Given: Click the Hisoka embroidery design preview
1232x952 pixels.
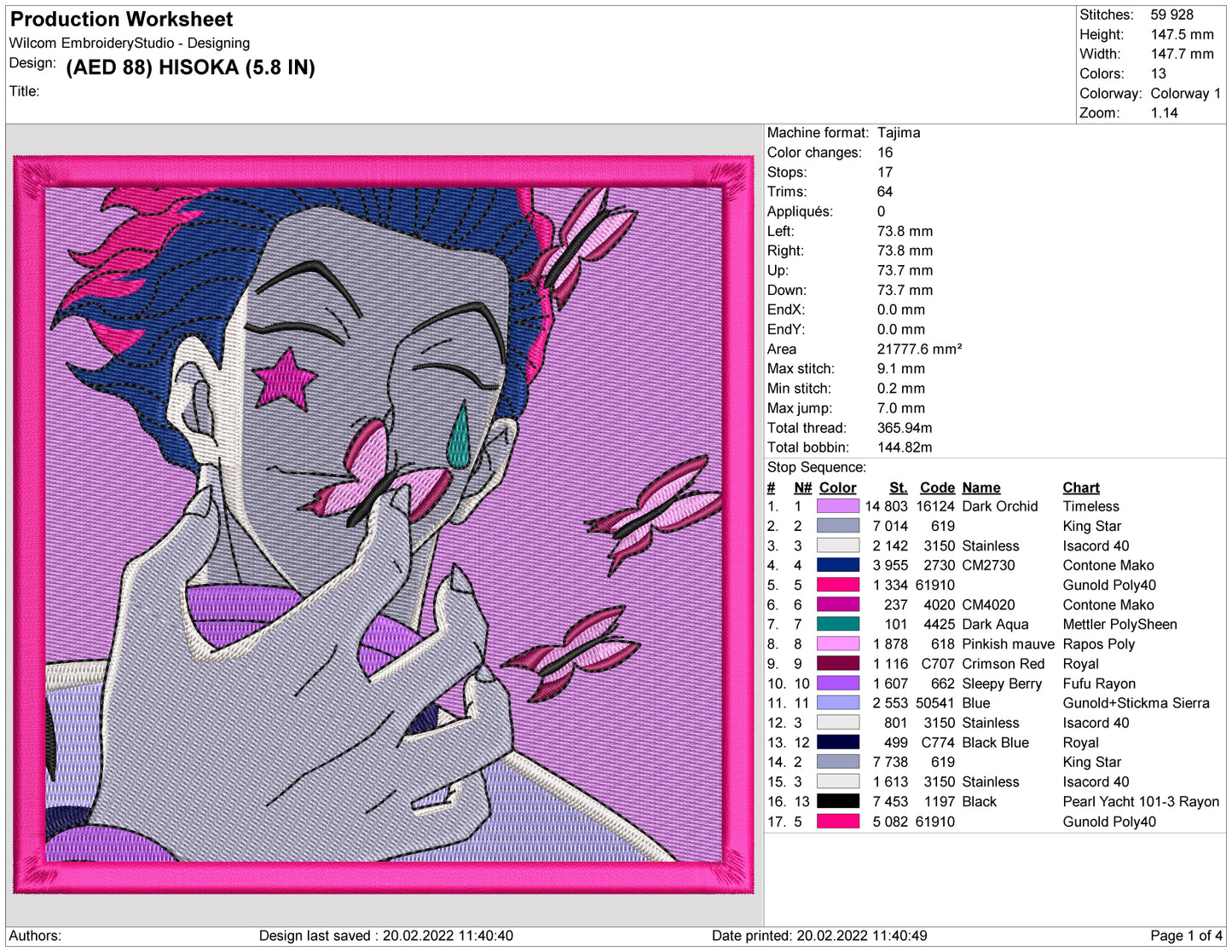Looking at the screenshot, I should (384, 525).
